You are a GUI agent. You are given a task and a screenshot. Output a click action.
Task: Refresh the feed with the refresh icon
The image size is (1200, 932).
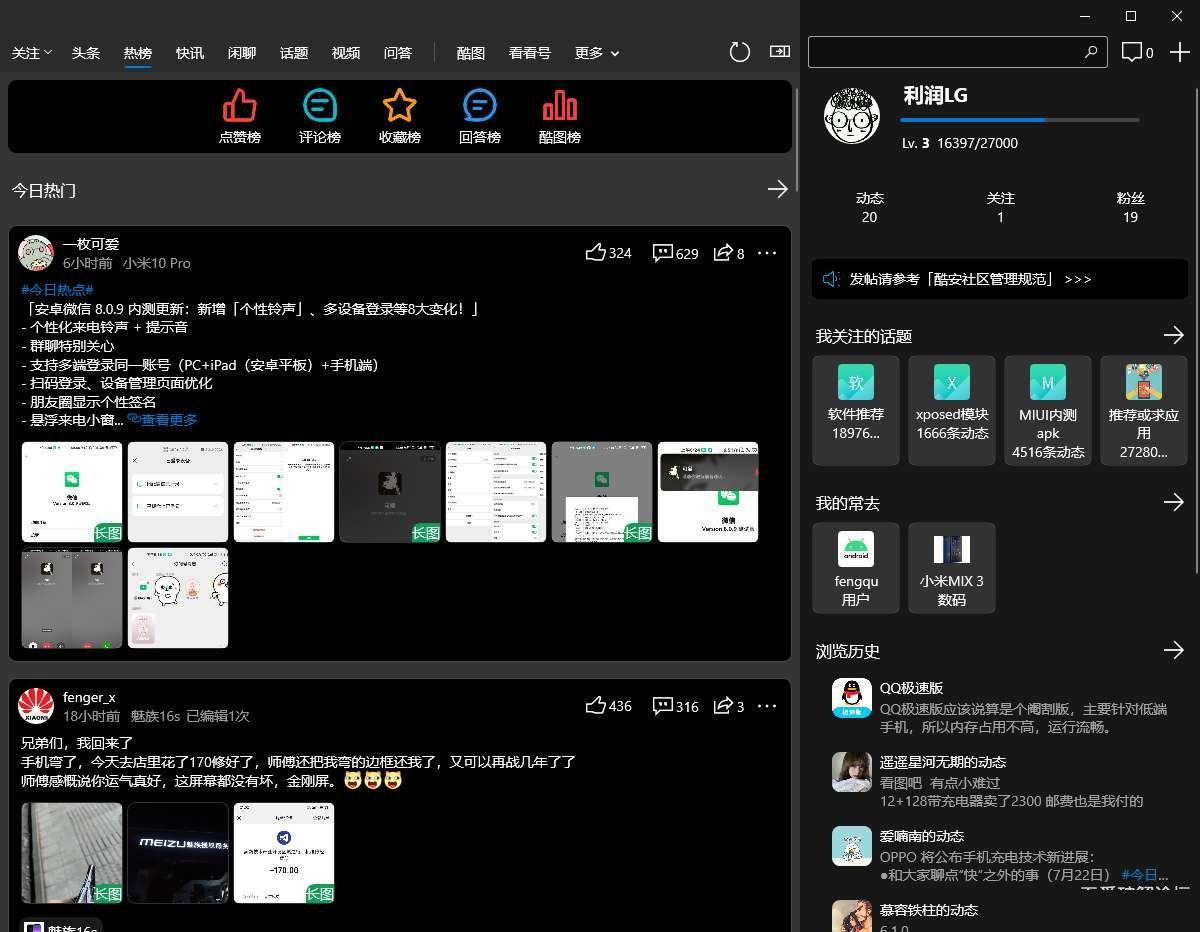[739, 51]
